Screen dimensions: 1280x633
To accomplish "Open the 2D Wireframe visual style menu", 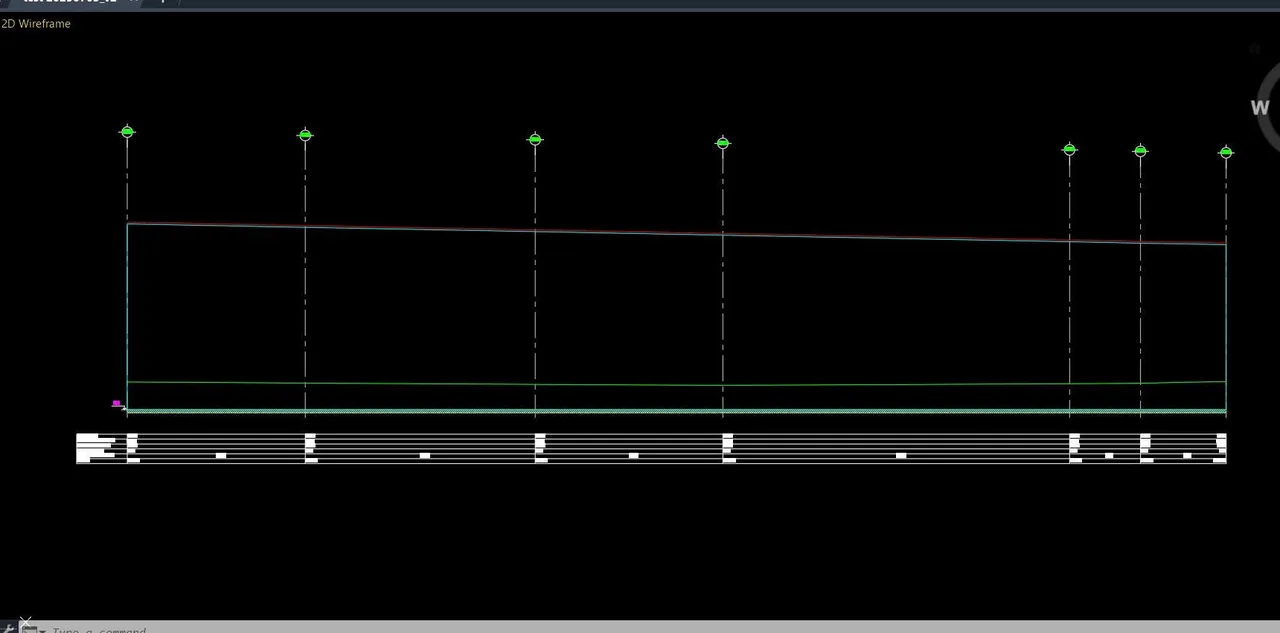I will click(36, 24).
